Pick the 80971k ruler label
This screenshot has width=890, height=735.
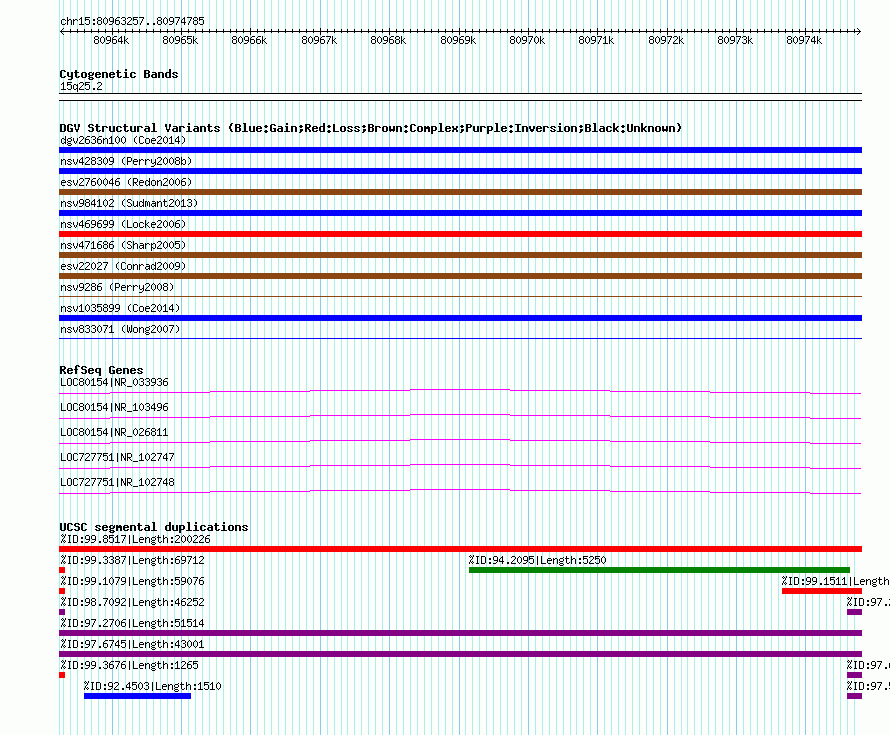[596, 40]
